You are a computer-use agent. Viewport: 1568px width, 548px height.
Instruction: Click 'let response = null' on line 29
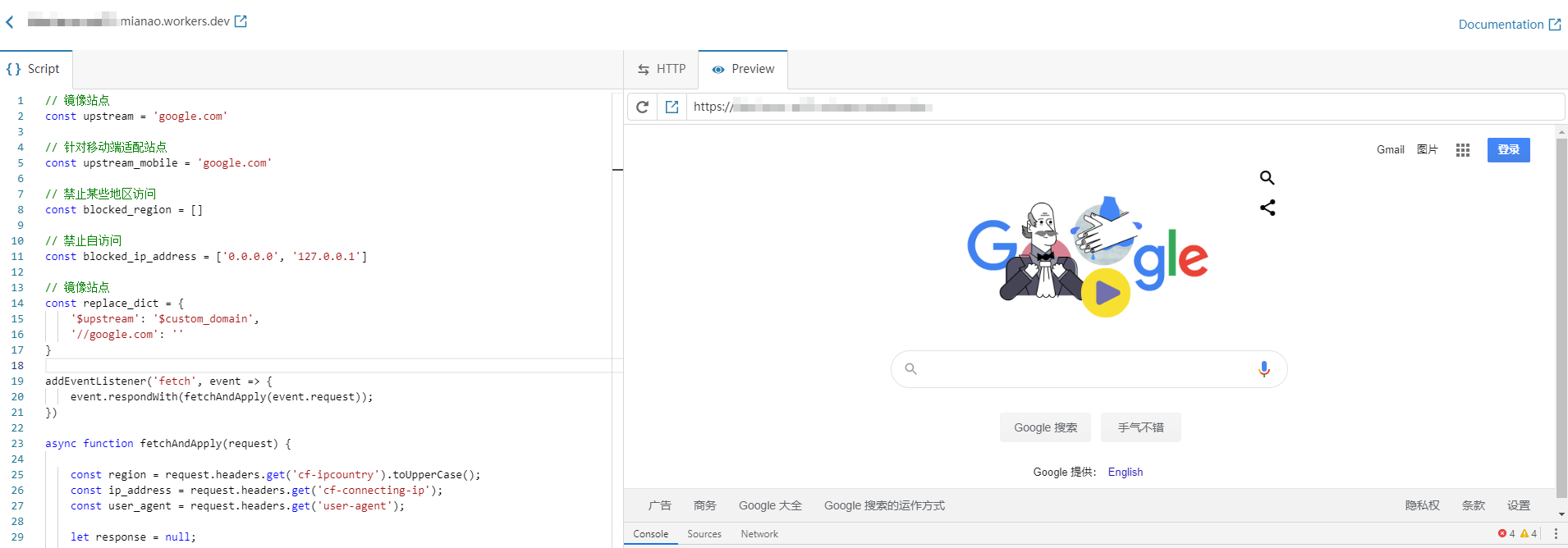[x=133, y=537]
